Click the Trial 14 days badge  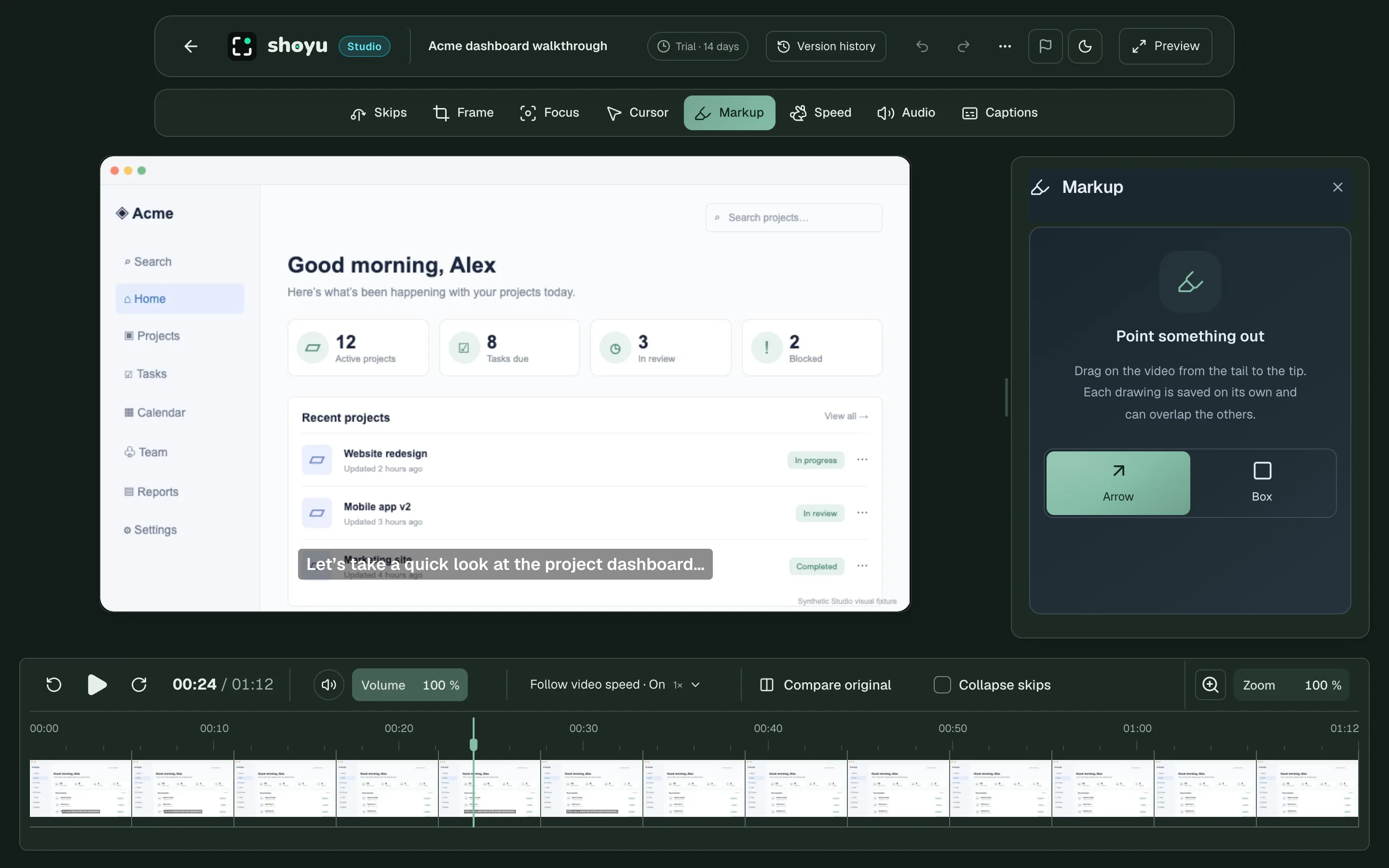[697, 46]
